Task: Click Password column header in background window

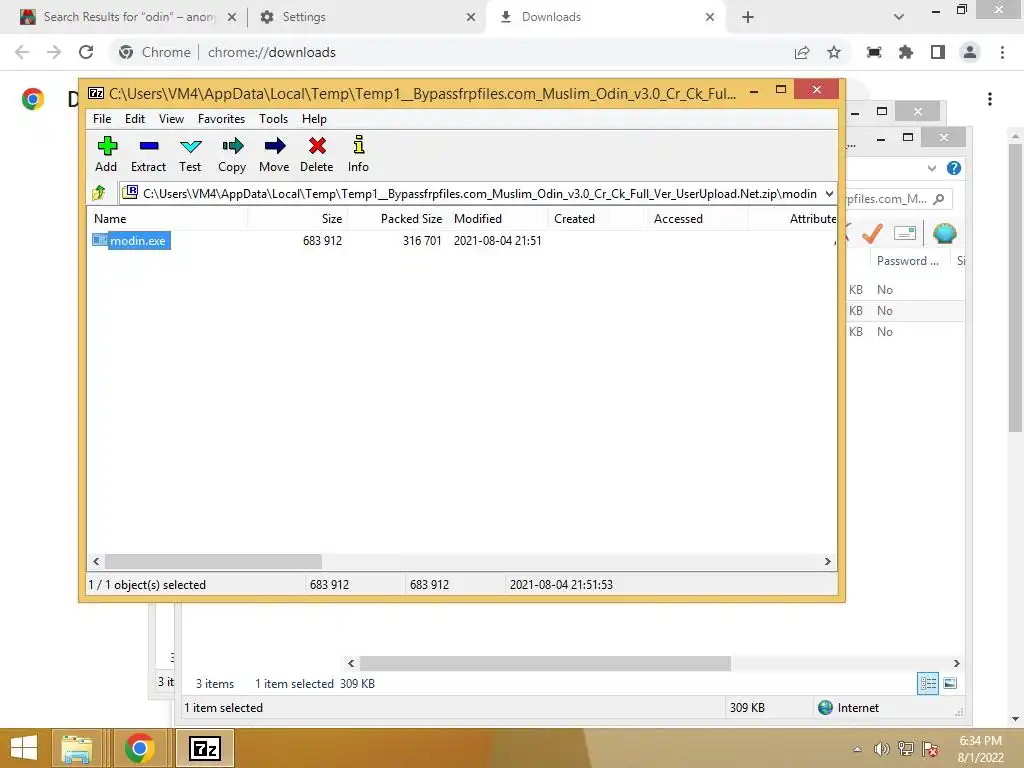Action: [x=908, y=261]
